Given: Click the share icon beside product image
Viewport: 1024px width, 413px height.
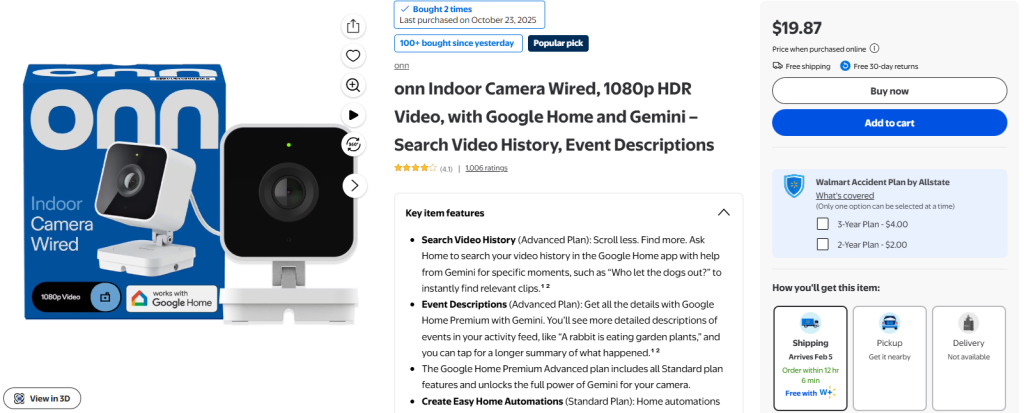Looking at the screenshot, I should coord(353,26).
